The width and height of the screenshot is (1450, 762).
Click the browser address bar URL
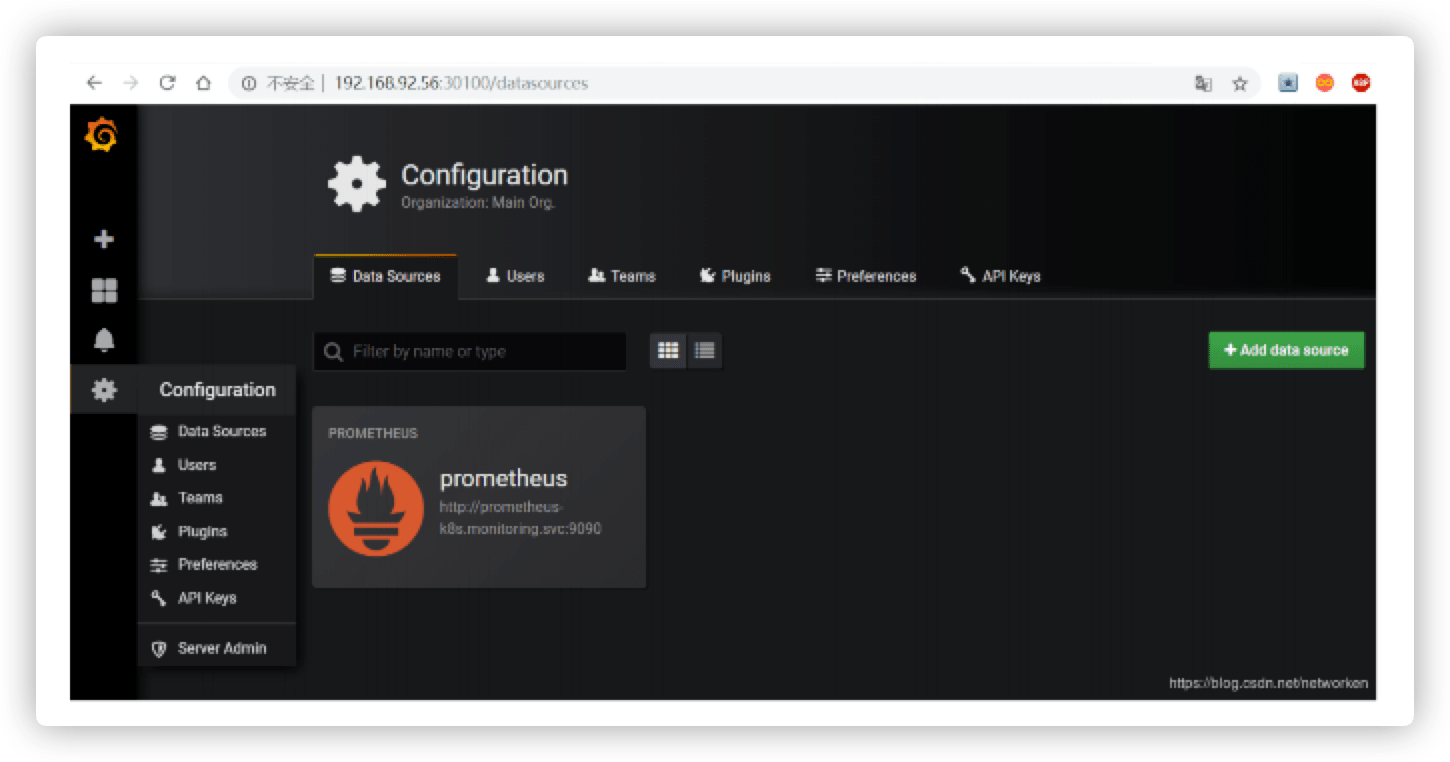pos(461,84)
